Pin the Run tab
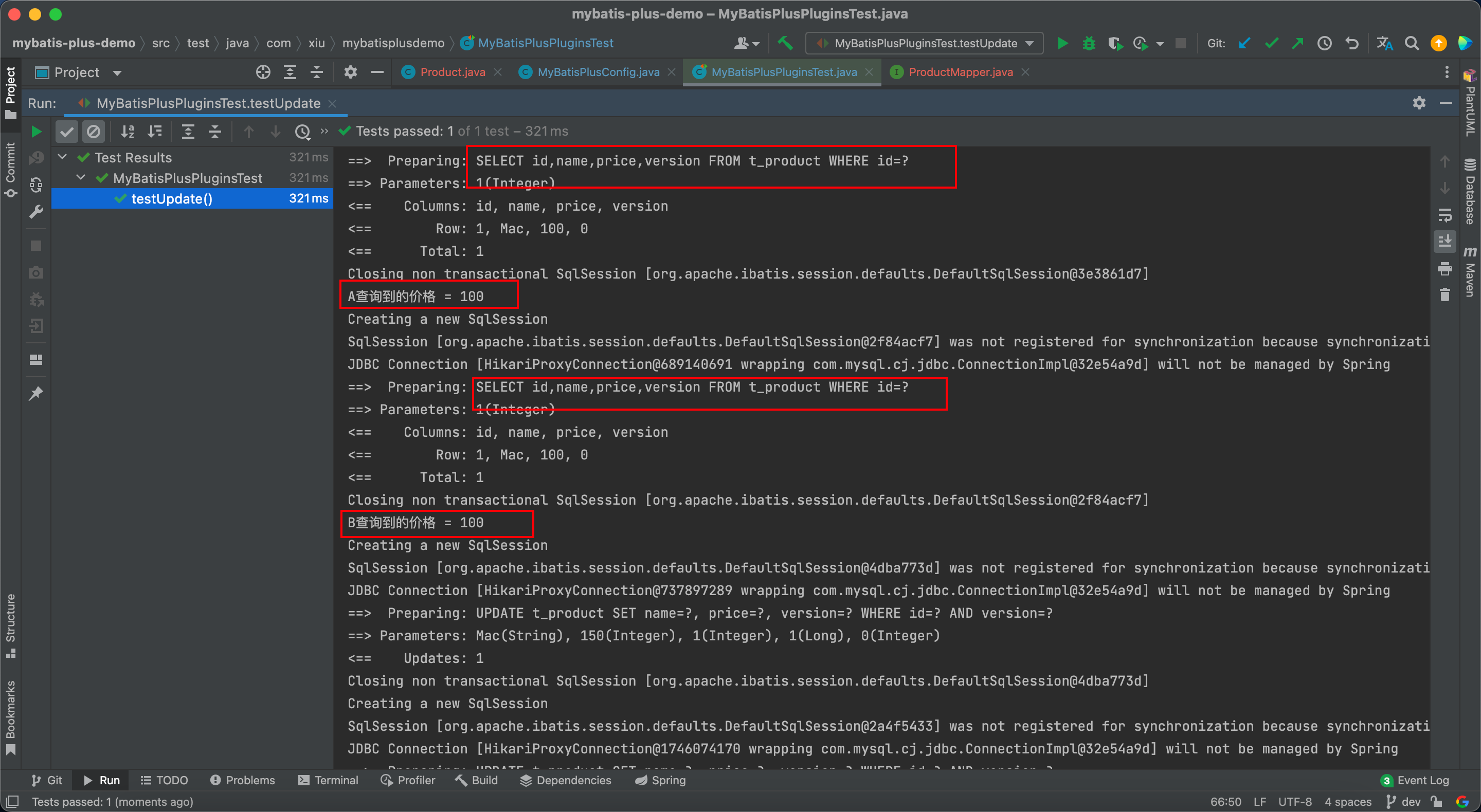 36,394
